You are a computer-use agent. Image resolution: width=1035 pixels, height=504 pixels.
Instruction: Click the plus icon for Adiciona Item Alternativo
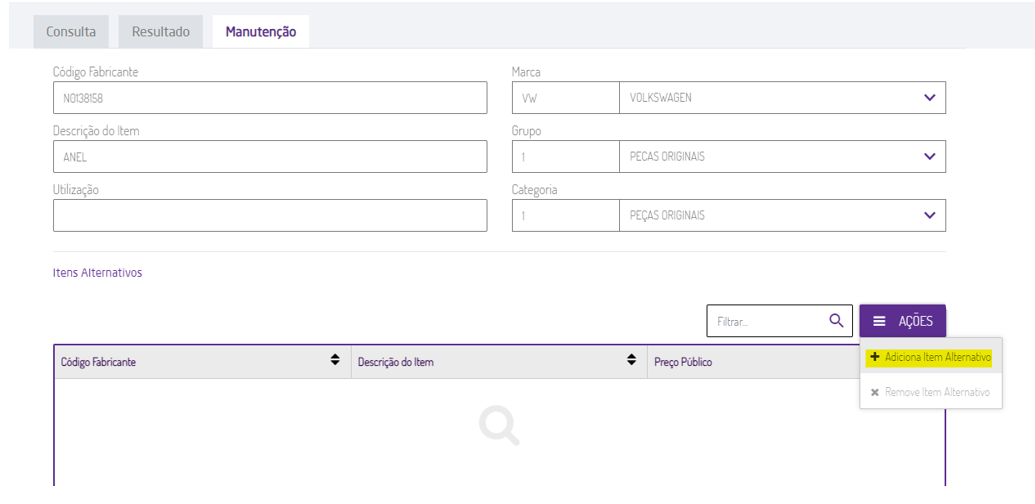click(x=875, y=357)
